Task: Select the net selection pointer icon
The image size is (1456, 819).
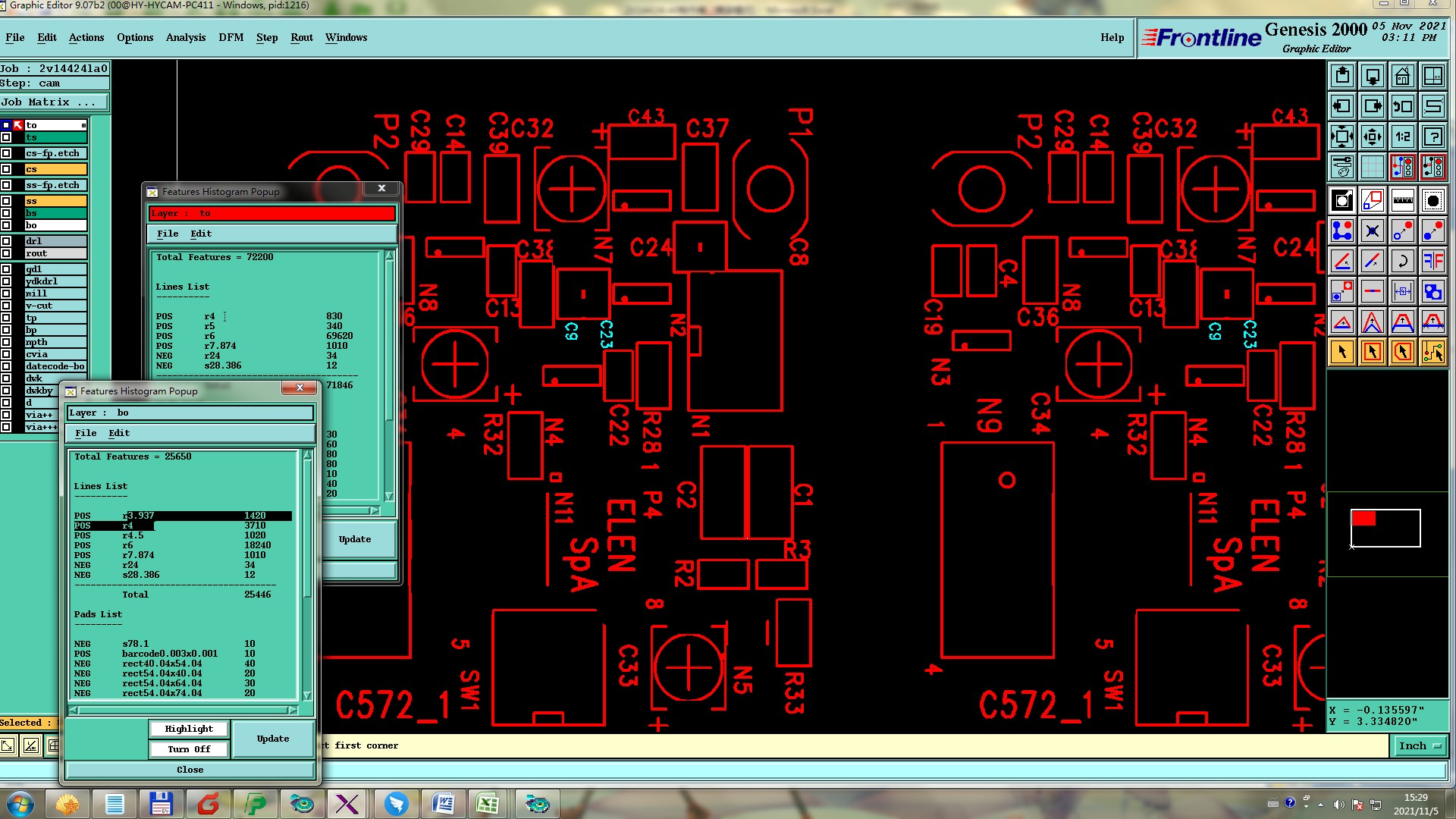Action: [x=1432, y=352]
